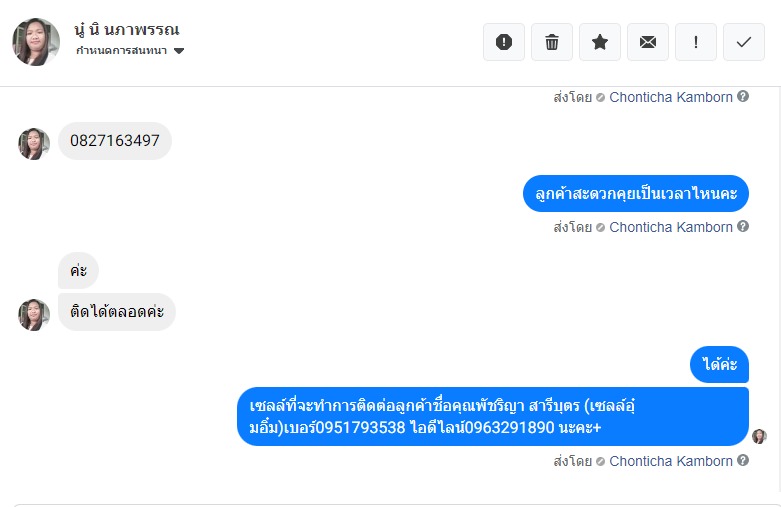This screenshot has width=781, height=507.
Task: Click the avatar beside the 0827163497 message
Action: coord(34,143)
